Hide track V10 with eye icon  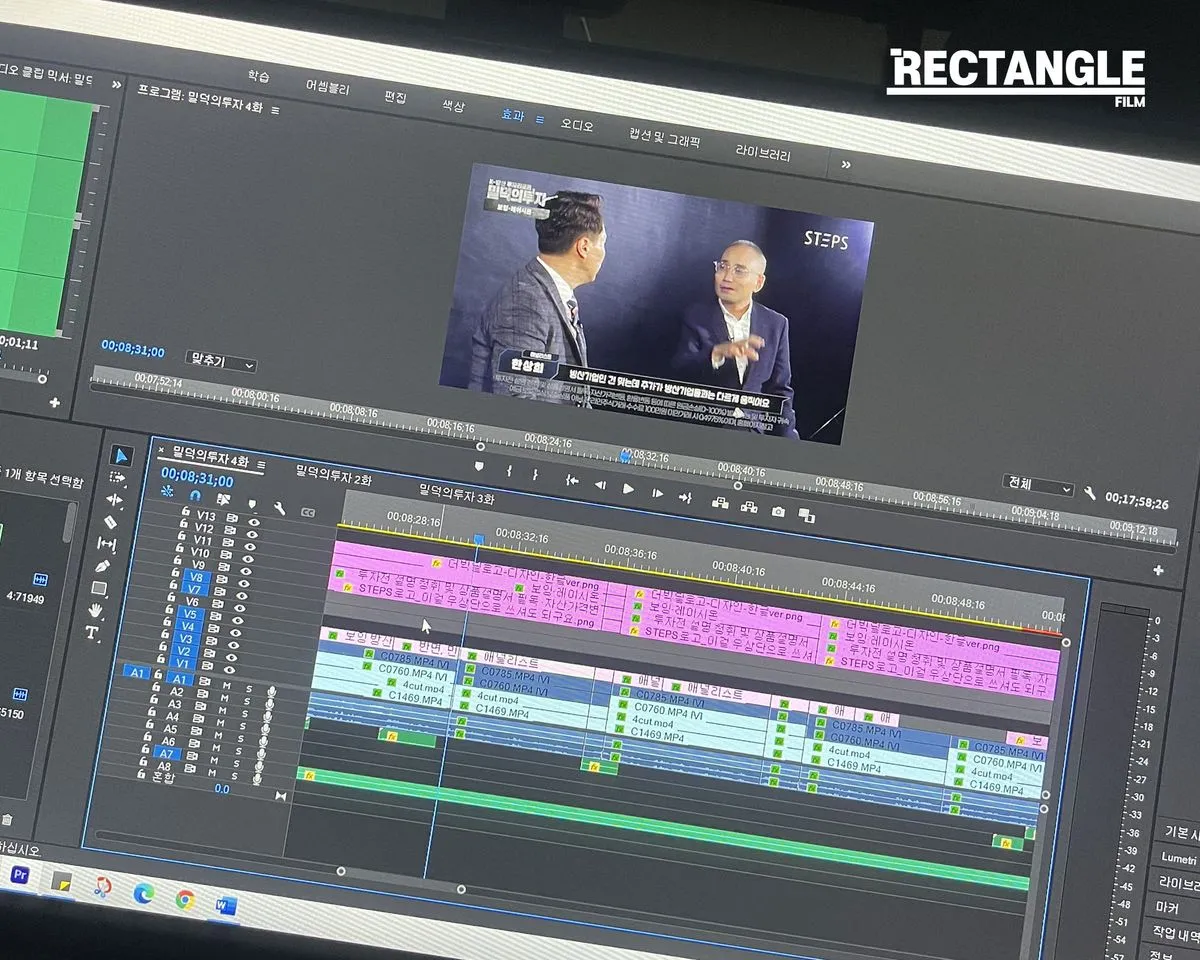click(248, 557)
